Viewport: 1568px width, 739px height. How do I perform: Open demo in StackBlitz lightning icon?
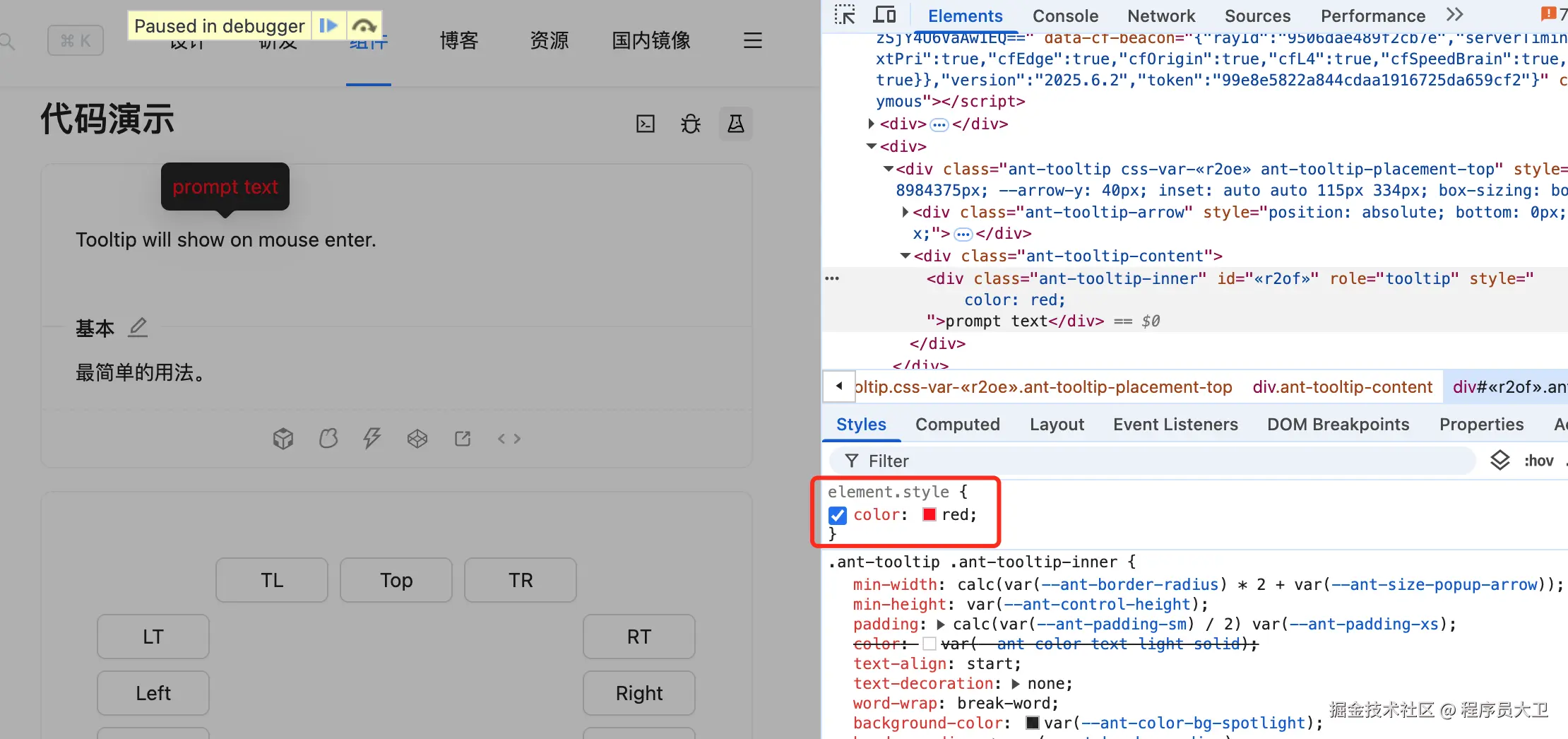coord(372,439)
